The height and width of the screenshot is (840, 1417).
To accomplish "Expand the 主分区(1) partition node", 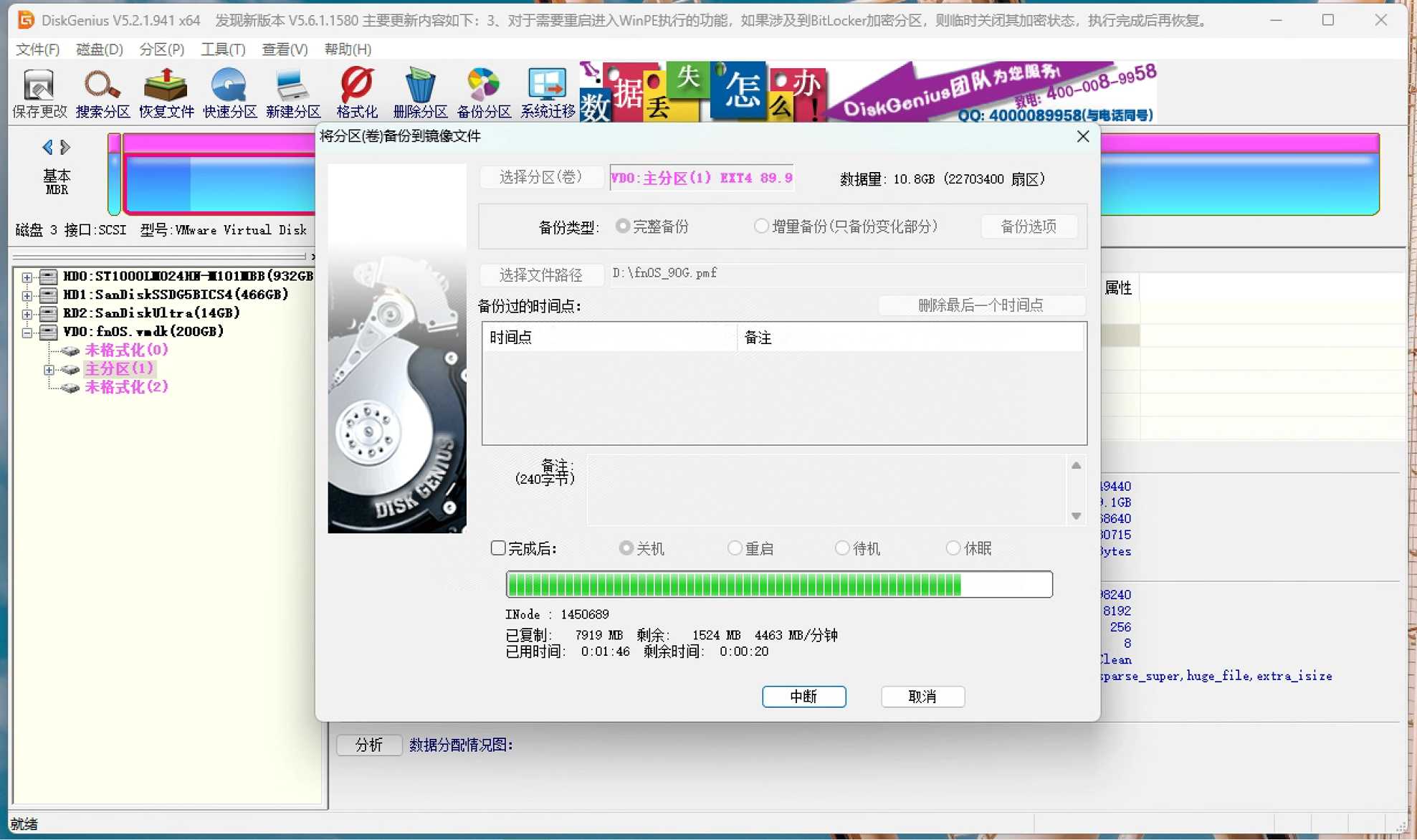I will [x=49, y=370].
